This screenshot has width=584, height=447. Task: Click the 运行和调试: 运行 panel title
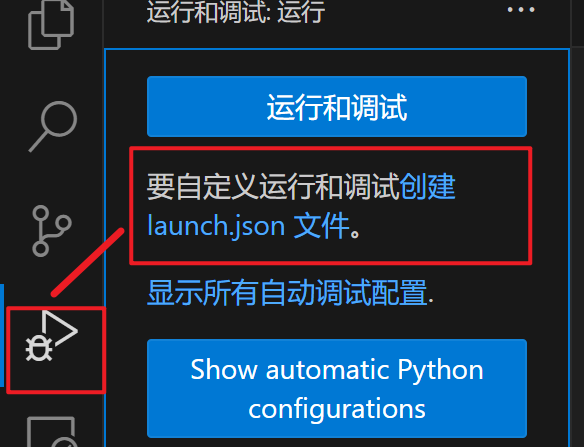point(236,12)
